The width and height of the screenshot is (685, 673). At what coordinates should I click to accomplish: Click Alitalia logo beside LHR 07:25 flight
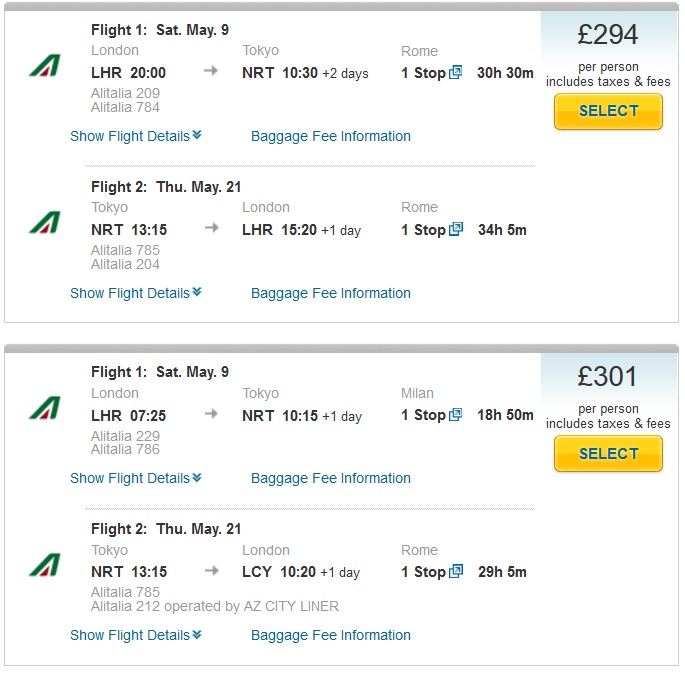coord(45,408)
